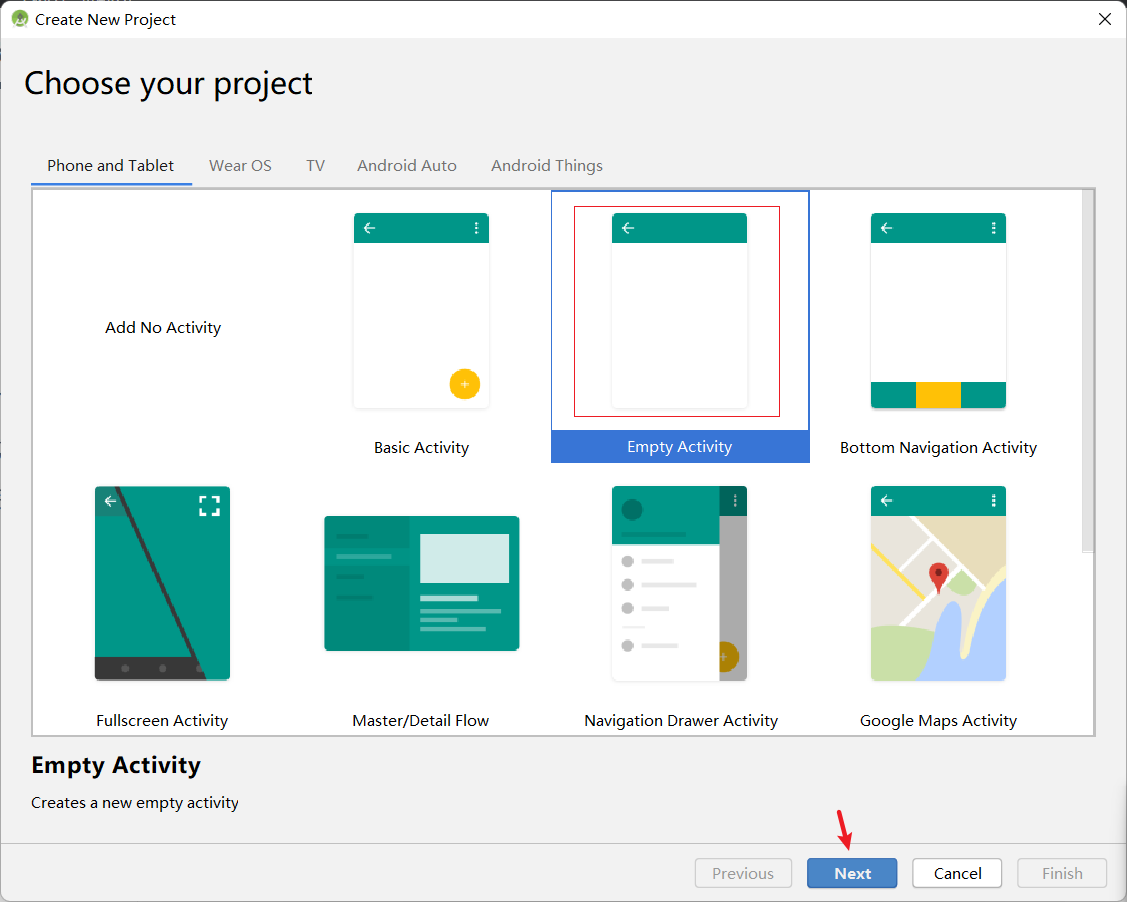Select the Fullscreen Activity template
The width and height of the screenshot is (1127, 902).
tap(162, 583)
